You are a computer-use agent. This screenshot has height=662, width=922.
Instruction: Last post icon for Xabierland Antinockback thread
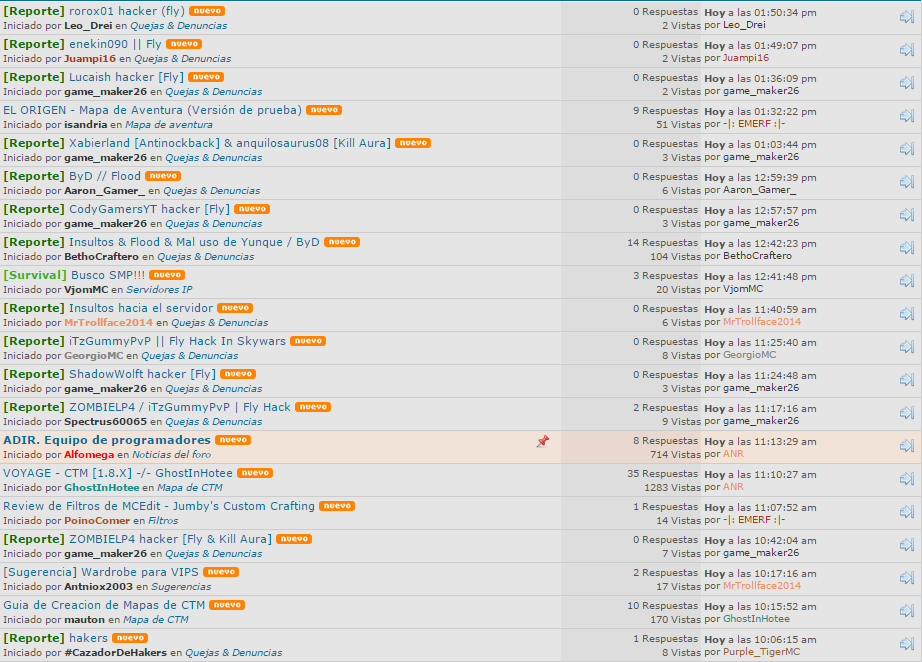pos(907,149)
